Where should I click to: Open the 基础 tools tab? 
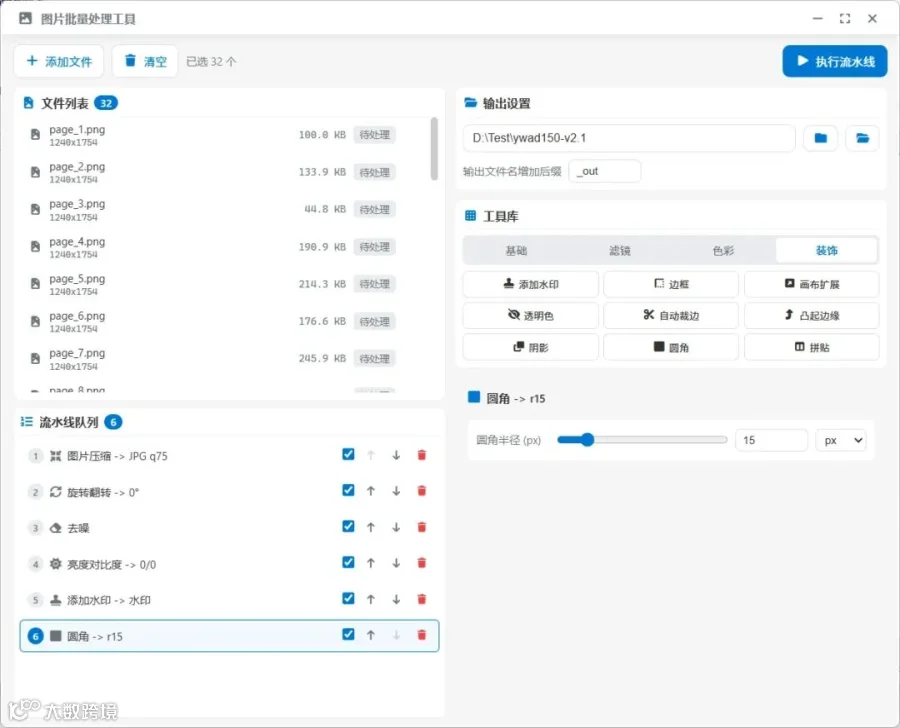tap(515, 250)
